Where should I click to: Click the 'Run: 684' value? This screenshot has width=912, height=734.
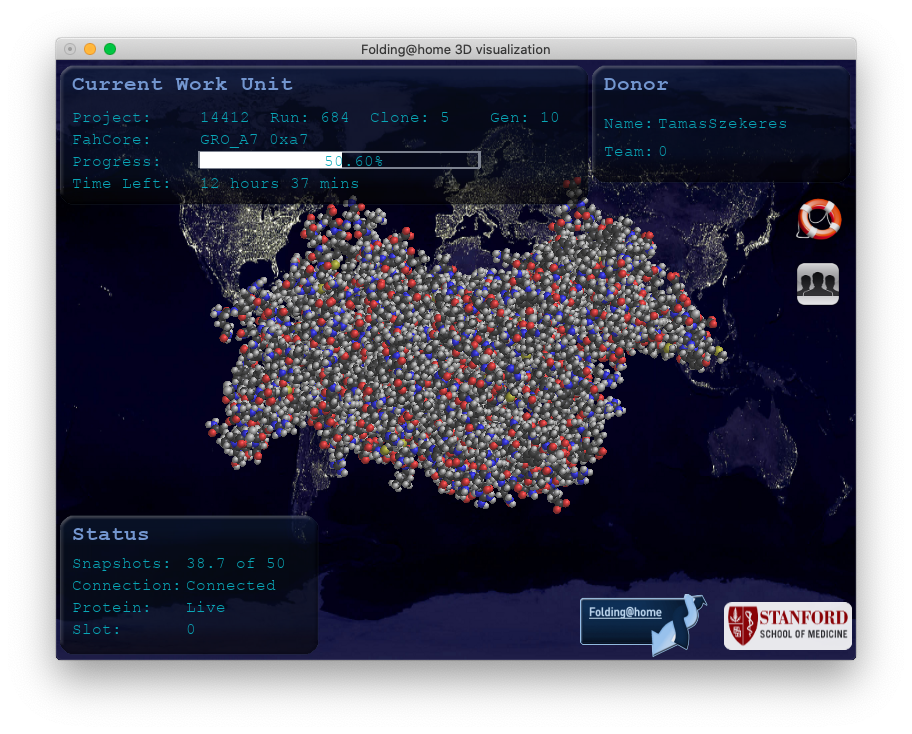[x=309, y=117]
